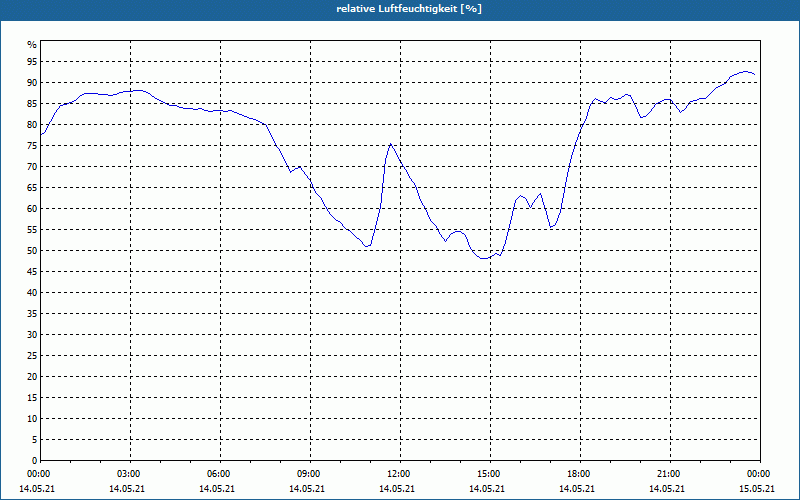Pick the "14.05.21" date under 18:00
Screen dimensions: 800x500
click(577, 489)
